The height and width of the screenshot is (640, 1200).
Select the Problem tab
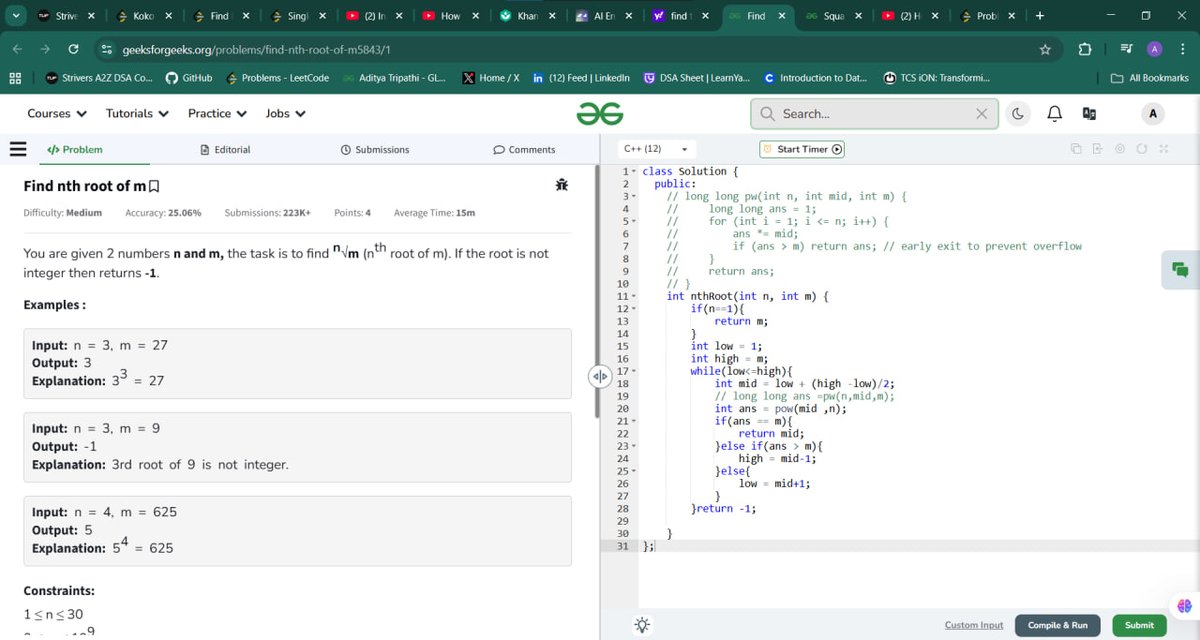pyautogui.click(x=75, y=150)
